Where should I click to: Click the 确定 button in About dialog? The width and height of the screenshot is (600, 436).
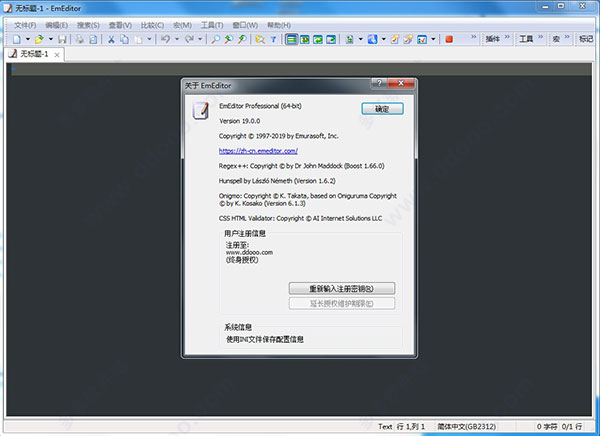point(382,109)
